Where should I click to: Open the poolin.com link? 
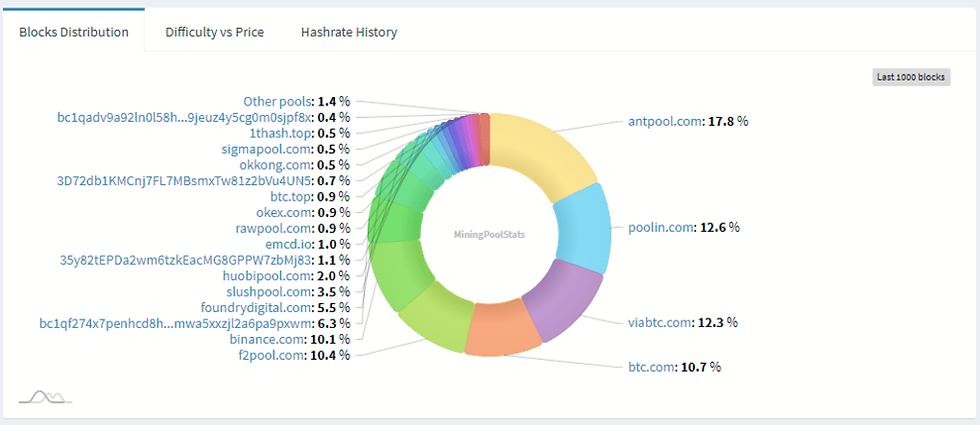[x=661, y=227]
